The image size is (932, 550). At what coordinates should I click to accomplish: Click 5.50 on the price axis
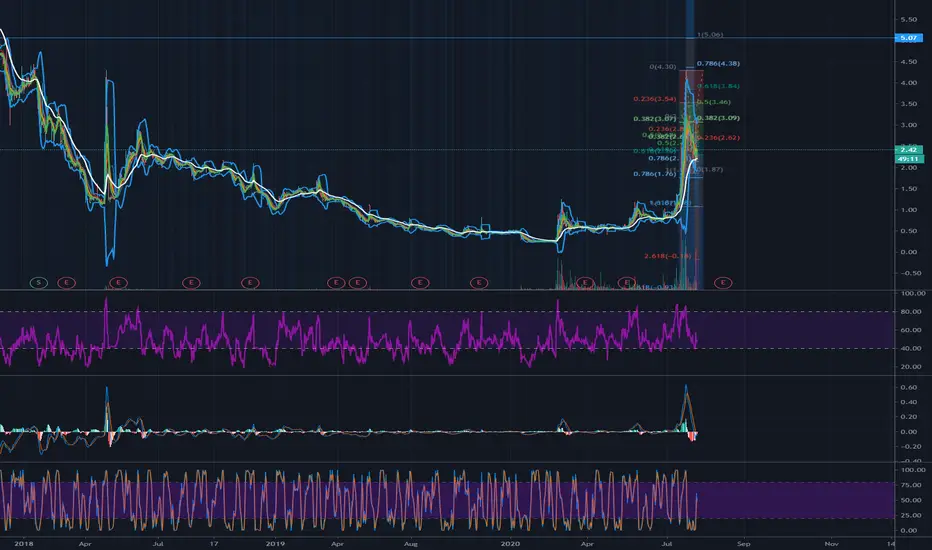pyautogui.click(x=908, y=20)
